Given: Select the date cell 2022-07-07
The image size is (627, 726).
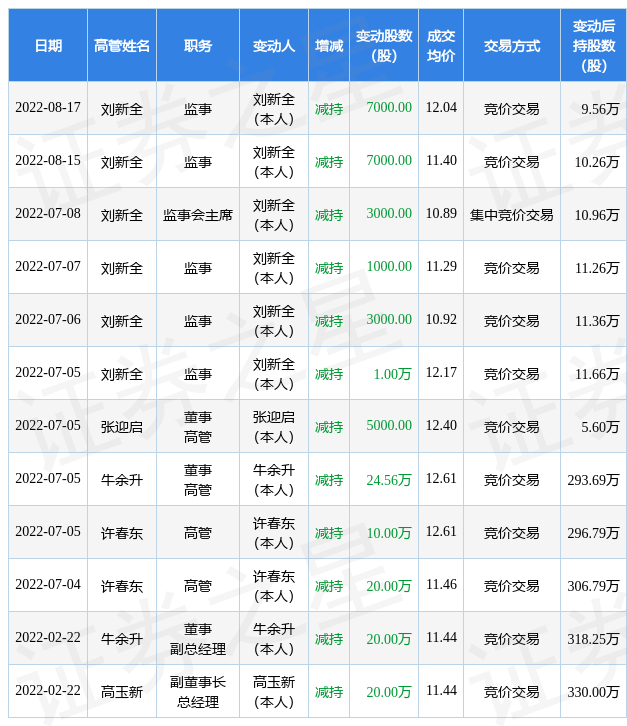Looking at the screenshot, I should 48,267.
